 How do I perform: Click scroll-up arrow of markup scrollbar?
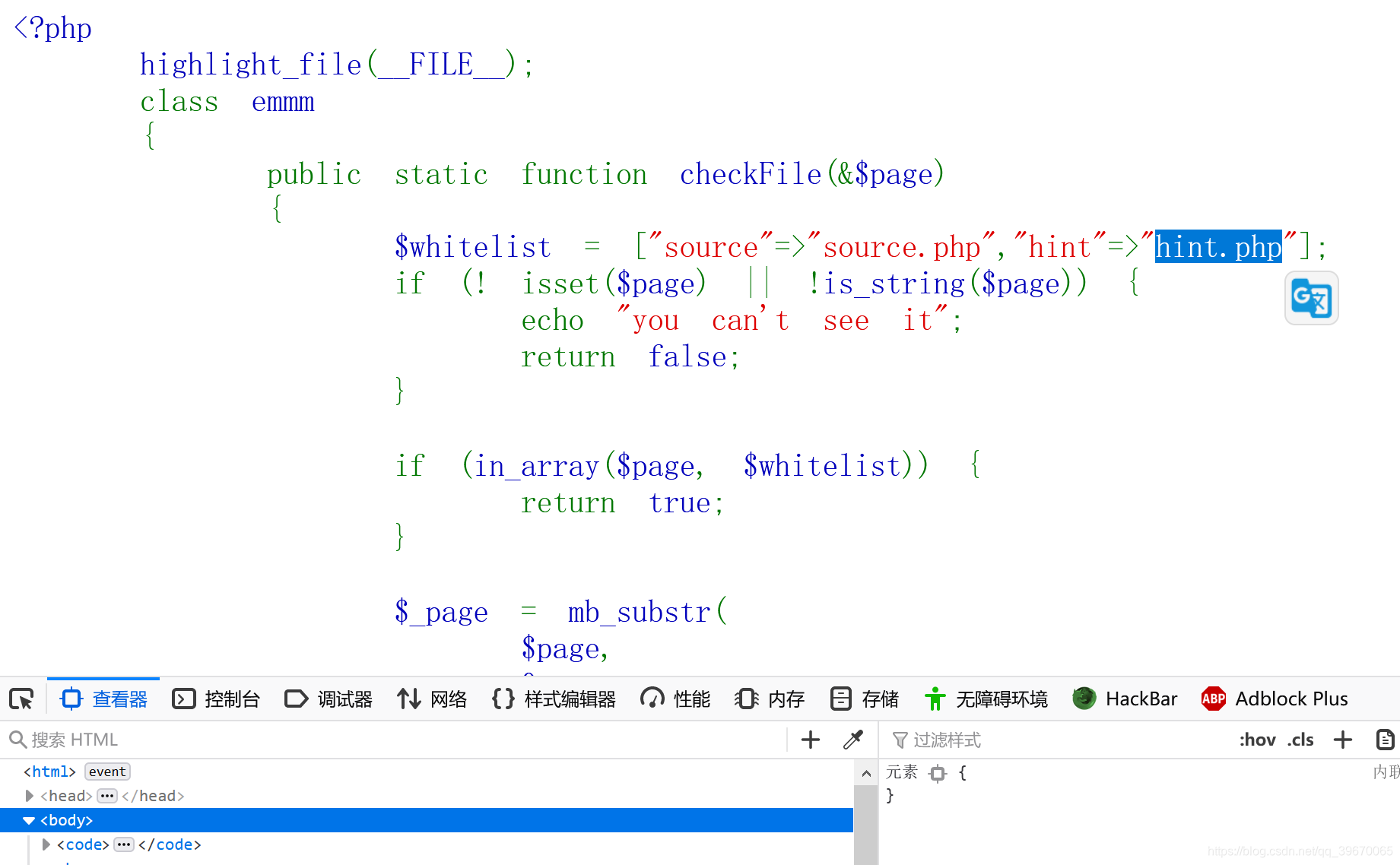866,773
